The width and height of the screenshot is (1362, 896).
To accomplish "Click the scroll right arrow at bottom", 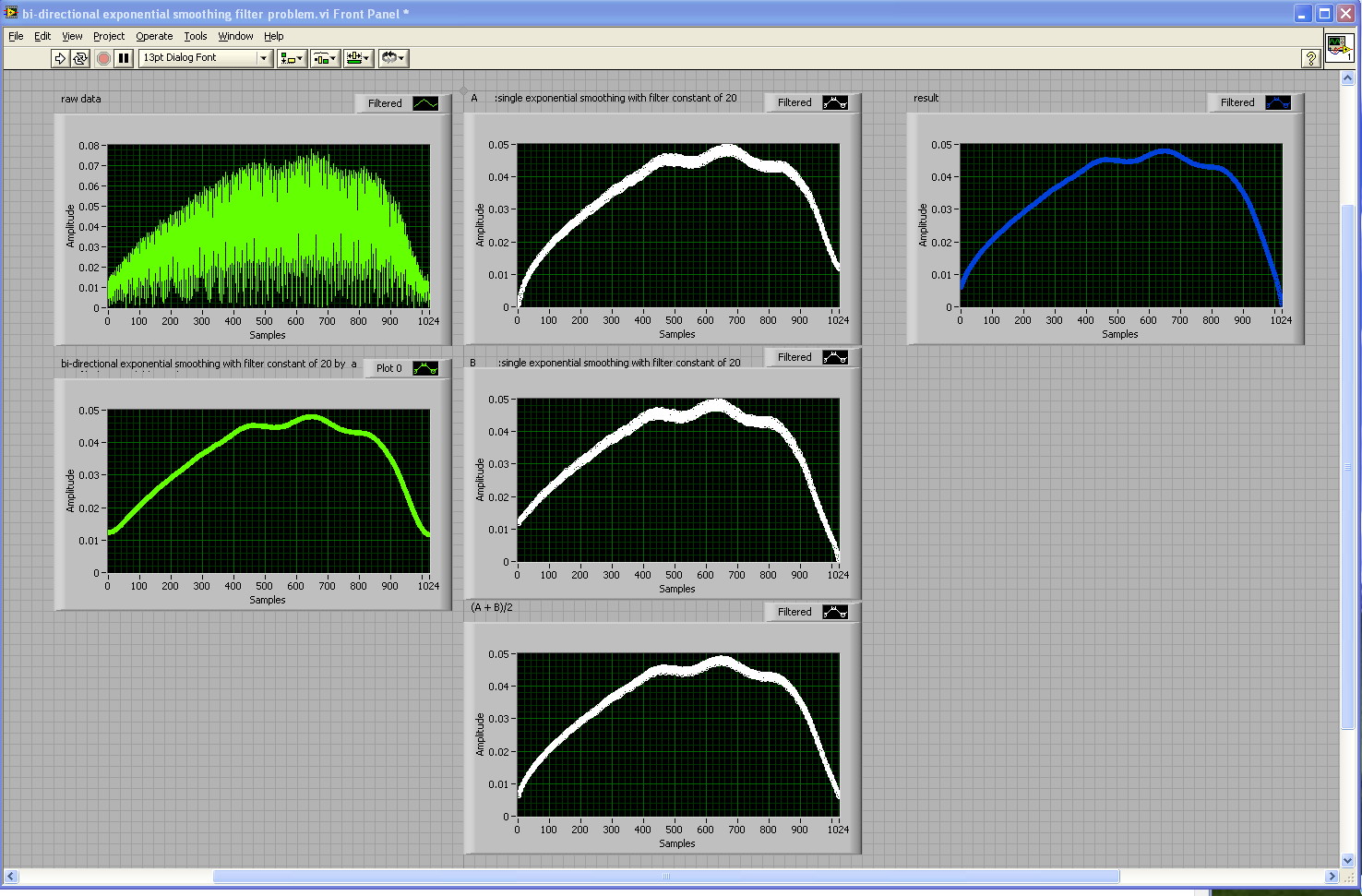I will coord(1332,877).
